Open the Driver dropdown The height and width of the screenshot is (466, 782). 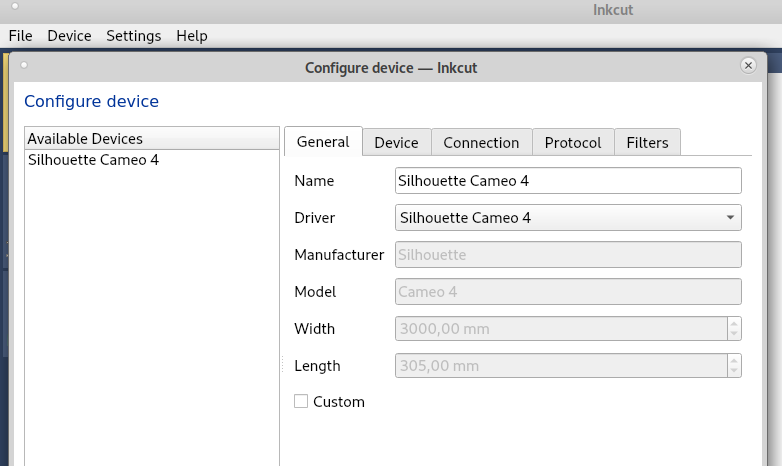click(x=568, y=218)
